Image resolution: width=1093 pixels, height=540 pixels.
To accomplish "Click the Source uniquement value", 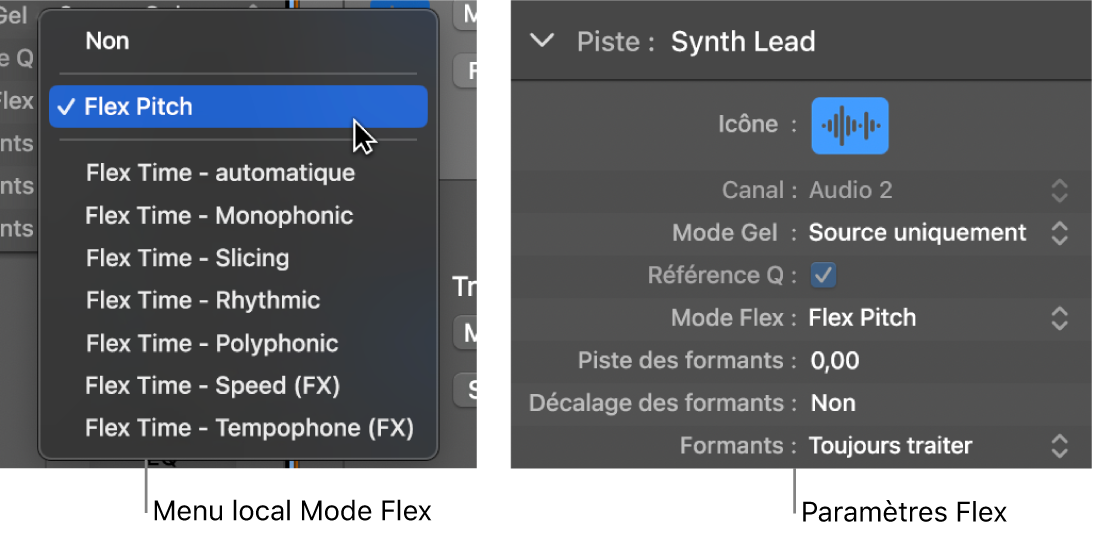I will (917, 233).
